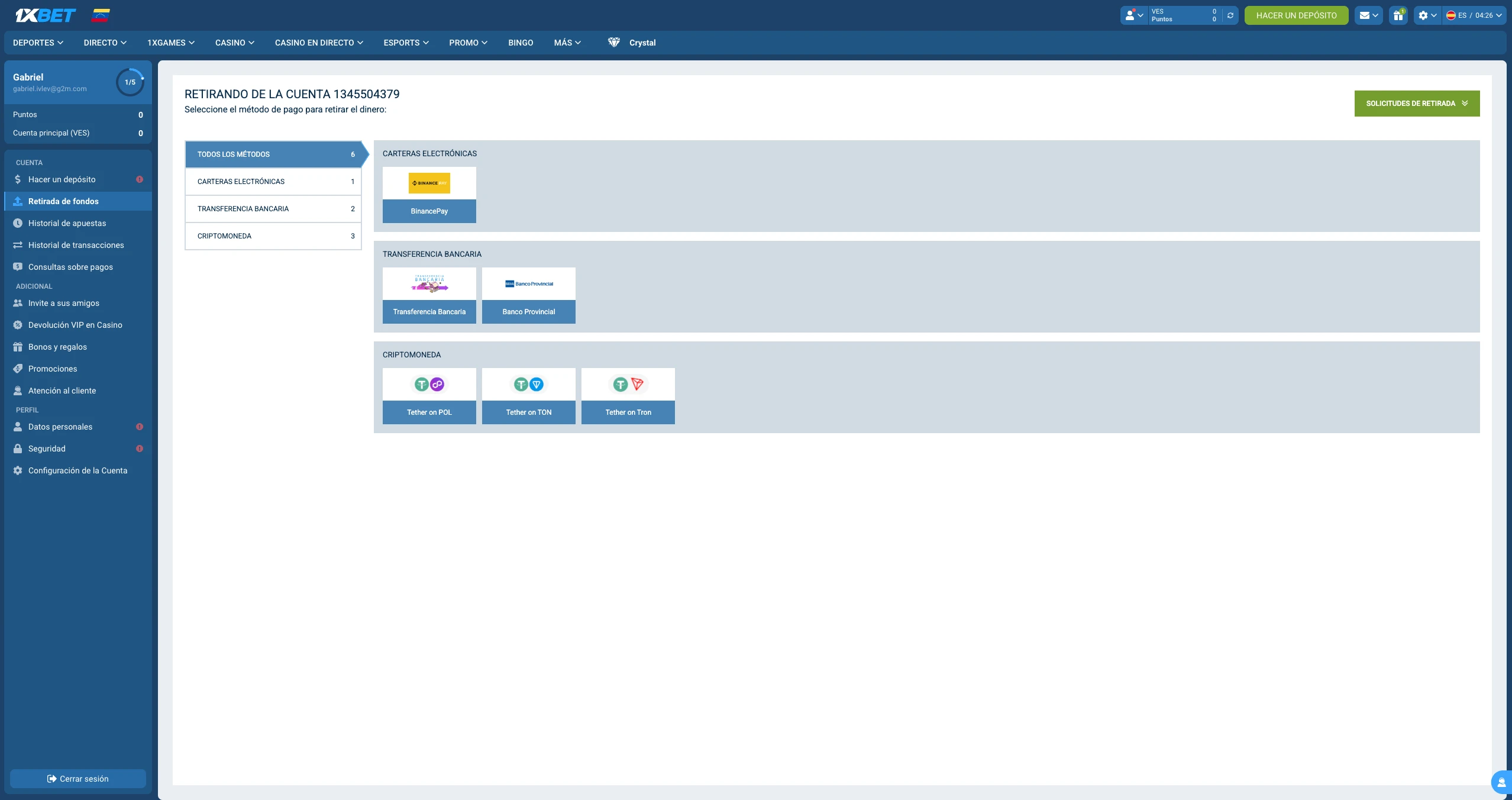Open the Casino en Directo menu
This screenshot has height=800, width=1512.
point(319,43)
